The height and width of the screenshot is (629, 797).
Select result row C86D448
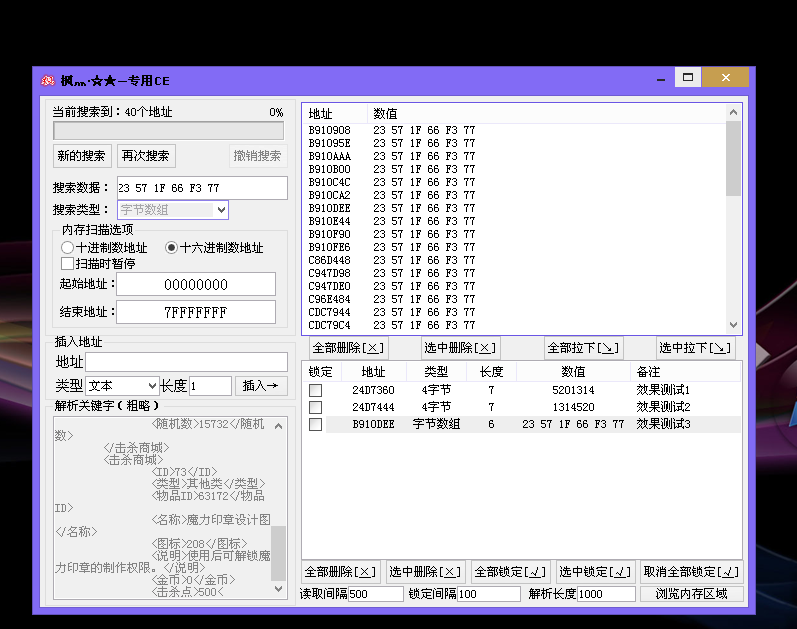click(515, 260)
